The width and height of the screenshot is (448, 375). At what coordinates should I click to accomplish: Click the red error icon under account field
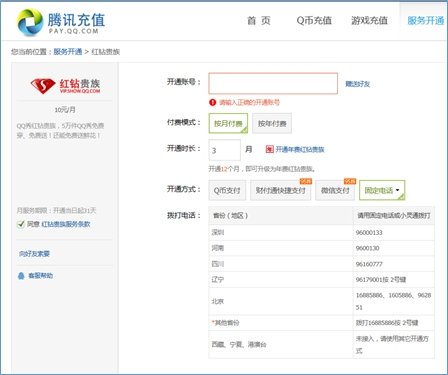(x=213, y=102)
